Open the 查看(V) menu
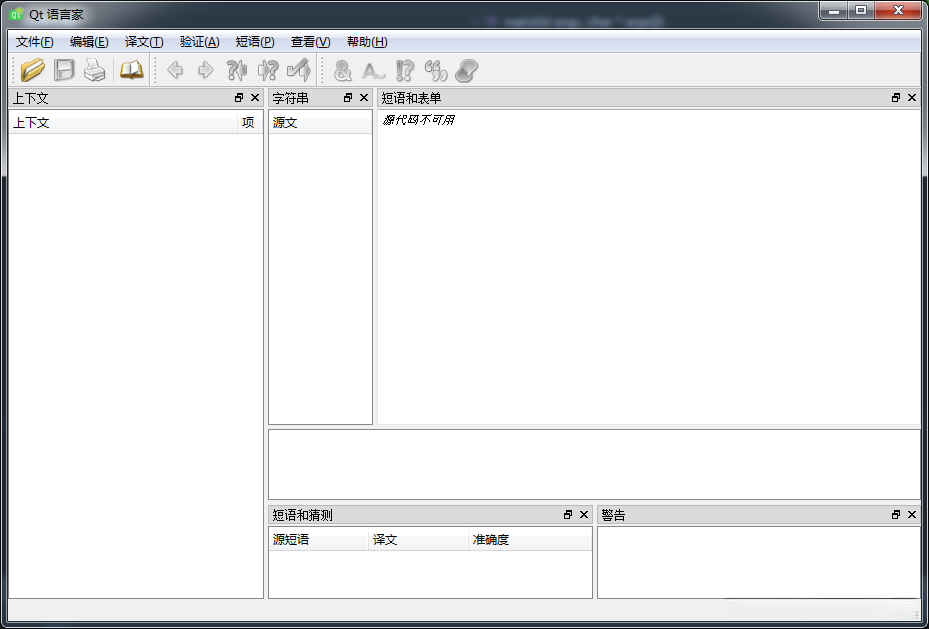 click(x=310, y=42)
